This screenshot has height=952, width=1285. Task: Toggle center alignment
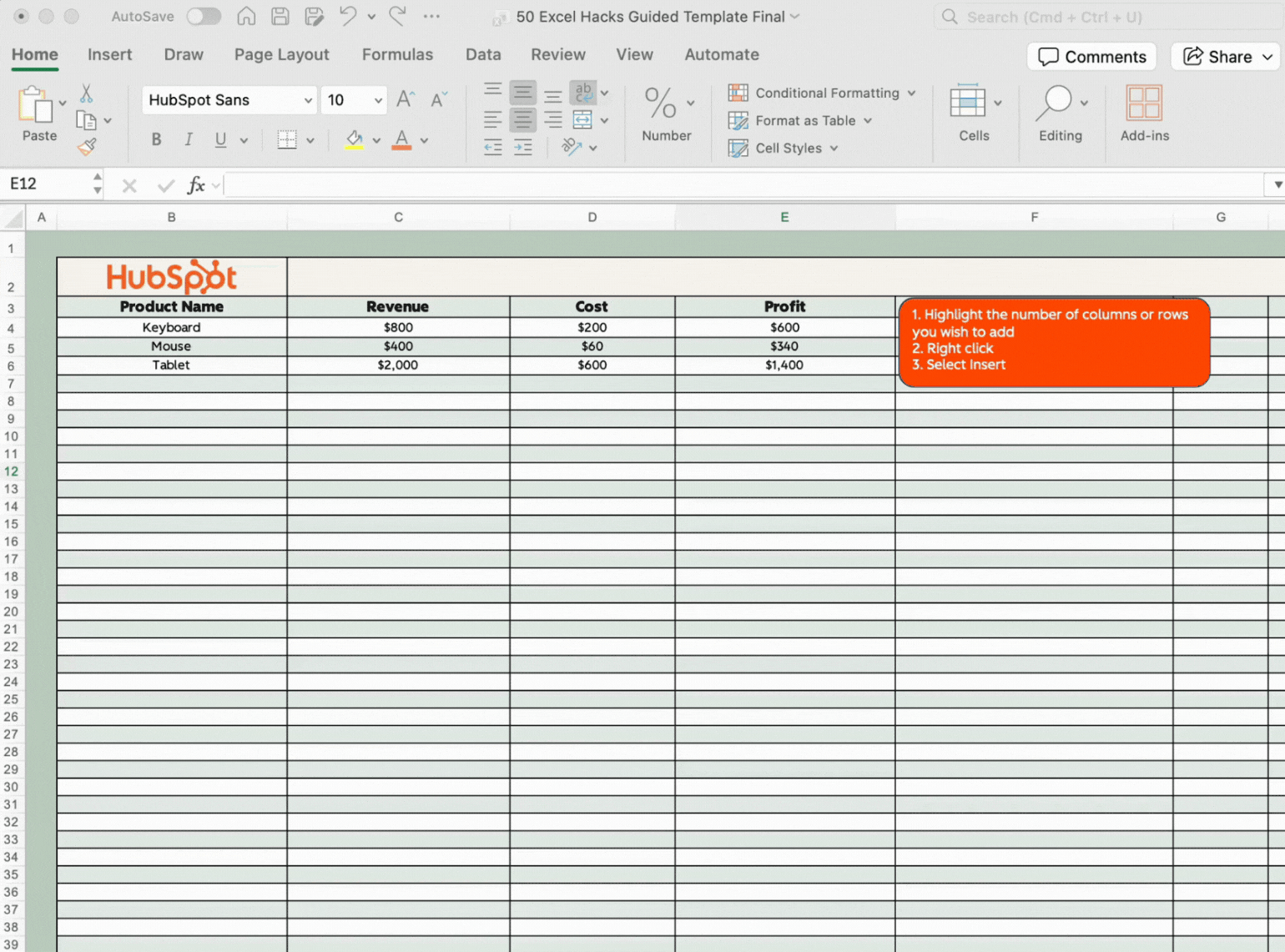[523, 119]
